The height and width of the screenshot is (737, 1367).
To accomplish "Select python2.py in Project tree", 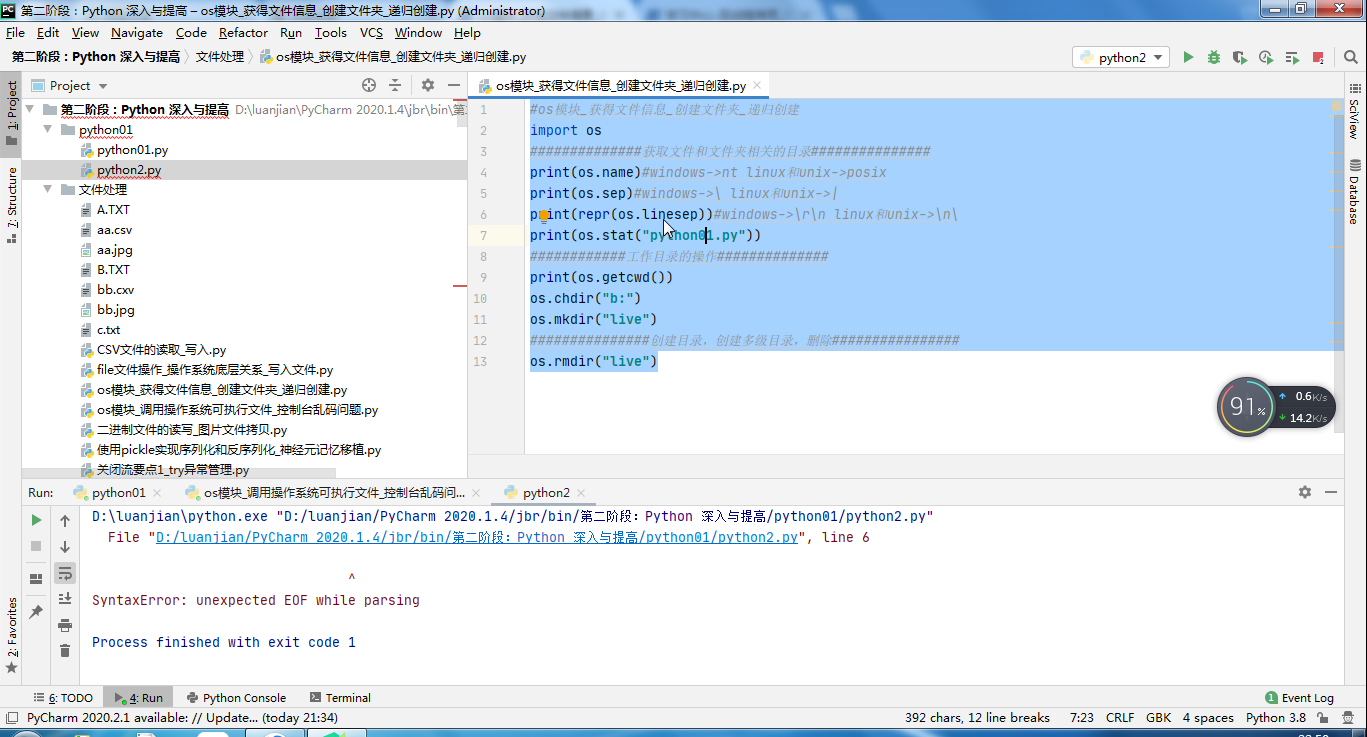I will click(129, 170).
